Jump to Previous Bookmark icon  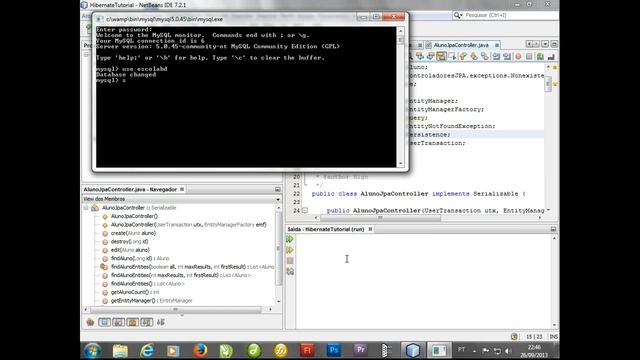(463, 56)
